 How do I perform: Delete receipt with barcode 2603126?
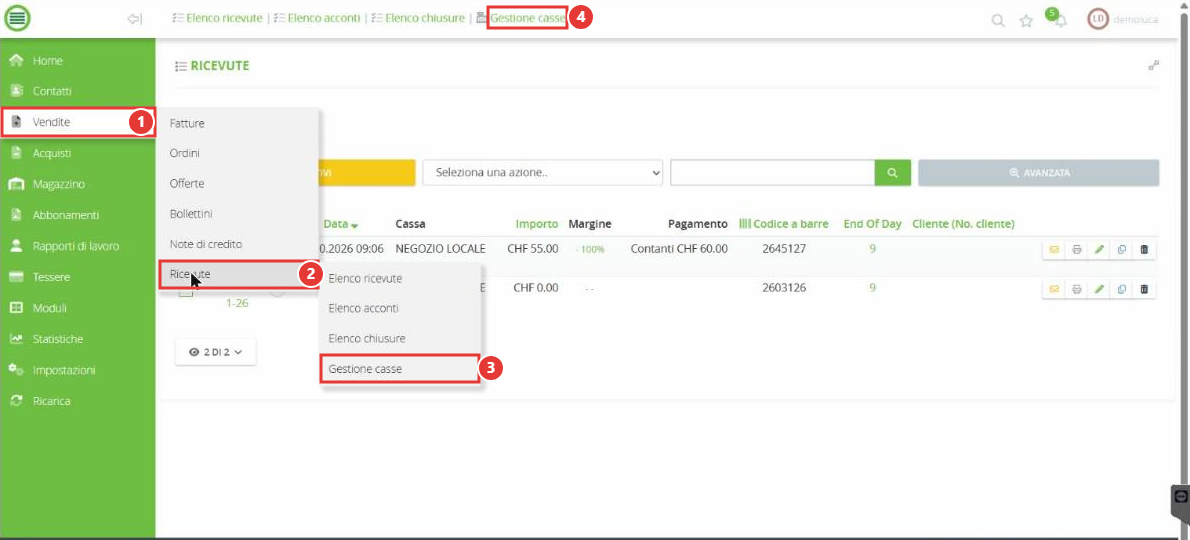(x=1144, y=288)
